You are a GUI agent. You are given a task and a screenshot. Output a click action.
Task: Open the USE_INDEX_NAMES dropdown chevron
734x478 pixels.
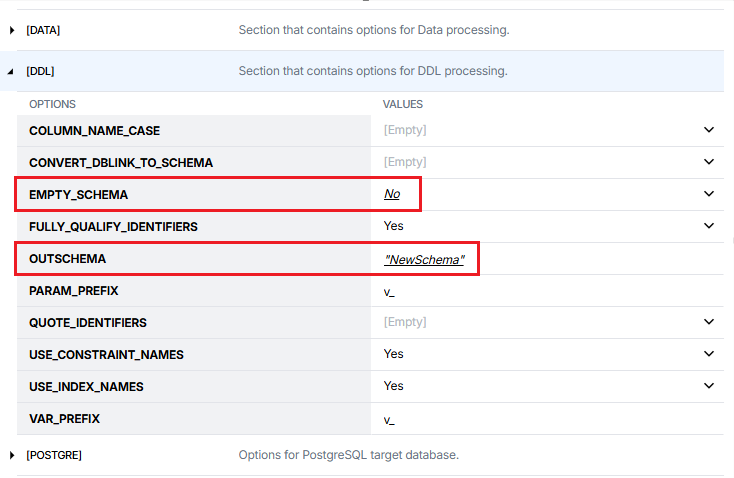point(709,386)
